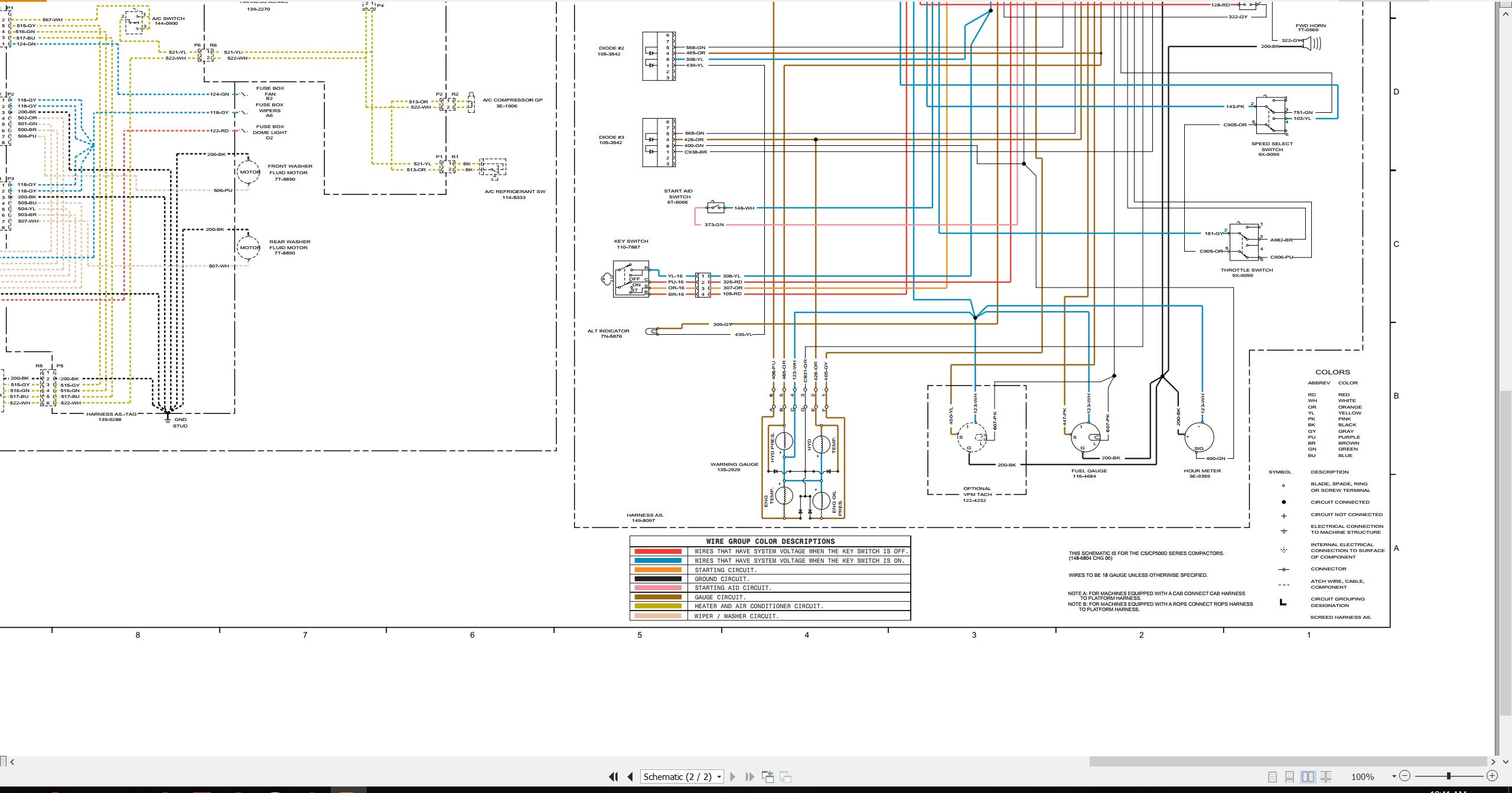Go to the previous page
This screenshot has height=793, width=1512.
pos(630,776)
